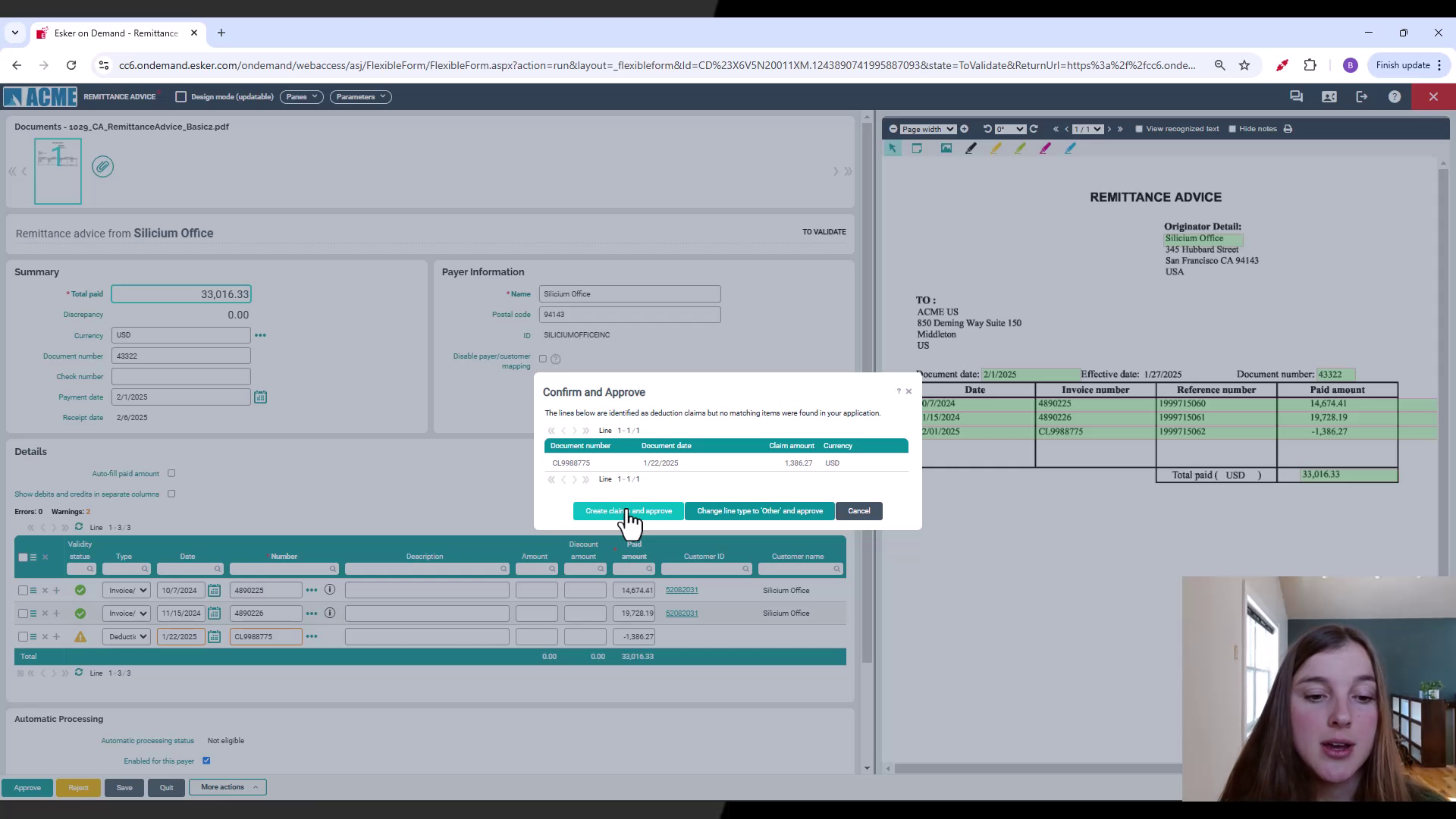Select the sticky note annotation tool
This screenshot has height=819, width=1456.
click(918, 149)
